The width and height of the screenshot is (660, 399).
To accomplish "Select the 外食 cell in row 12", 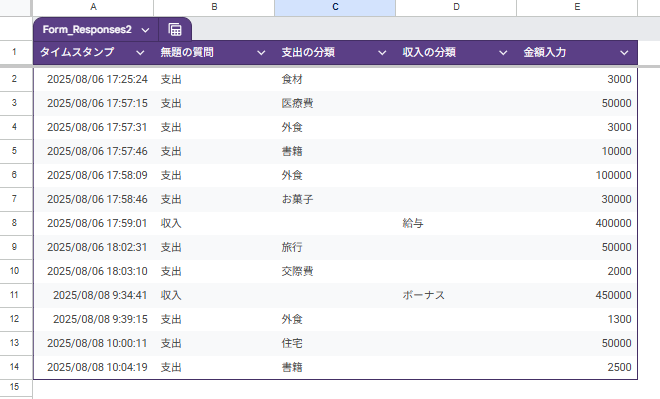I will (x=335, y=319).
